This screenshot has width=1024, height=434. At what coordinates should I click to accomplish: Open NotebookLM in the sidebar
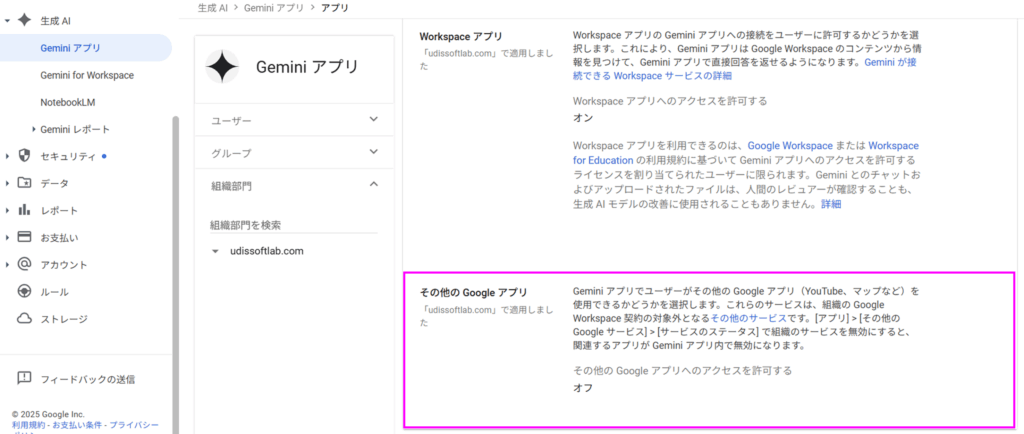[x=68, y=102]
